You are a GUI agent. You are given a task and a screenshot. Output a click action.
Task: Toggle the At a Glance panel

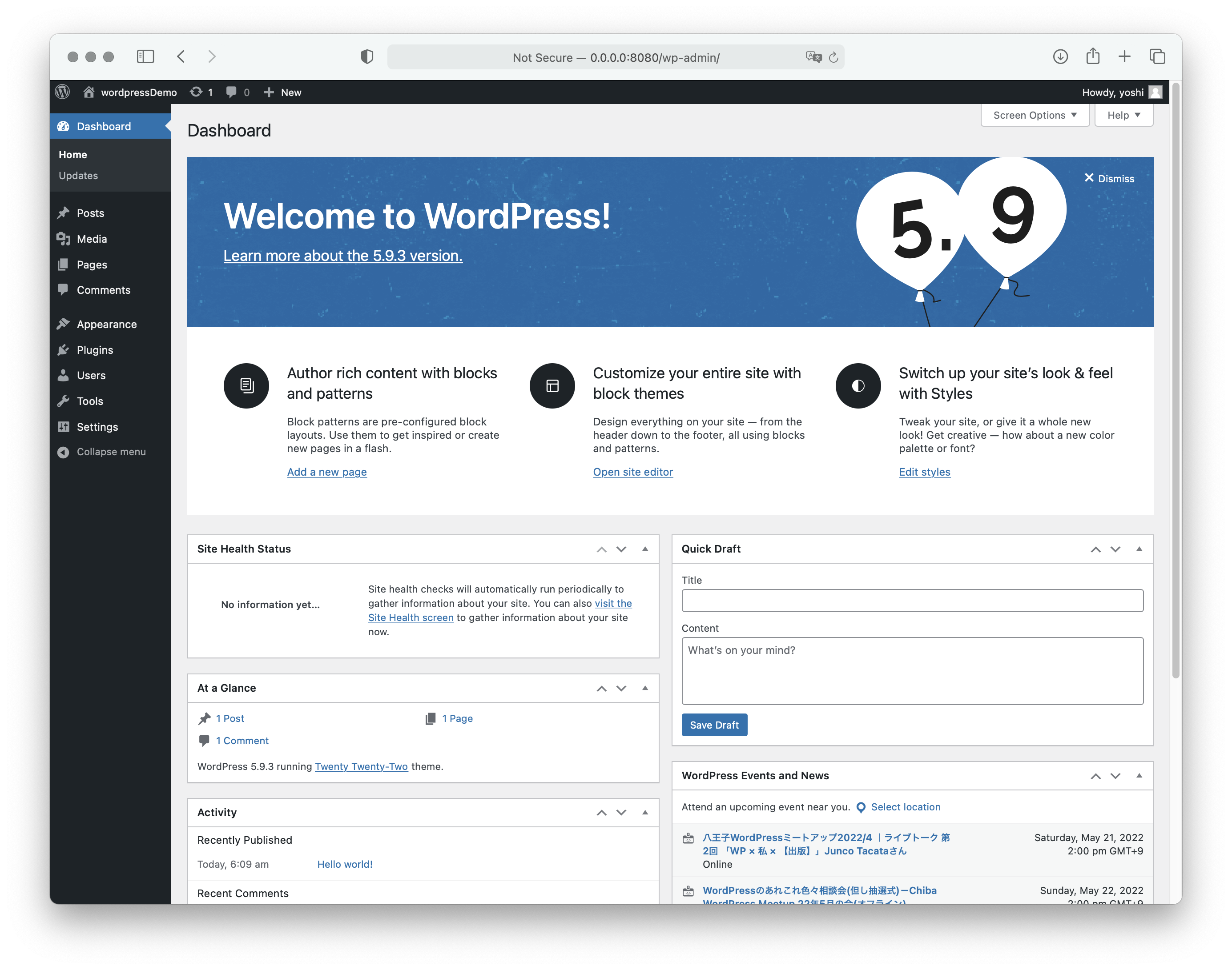pos(645,688)
